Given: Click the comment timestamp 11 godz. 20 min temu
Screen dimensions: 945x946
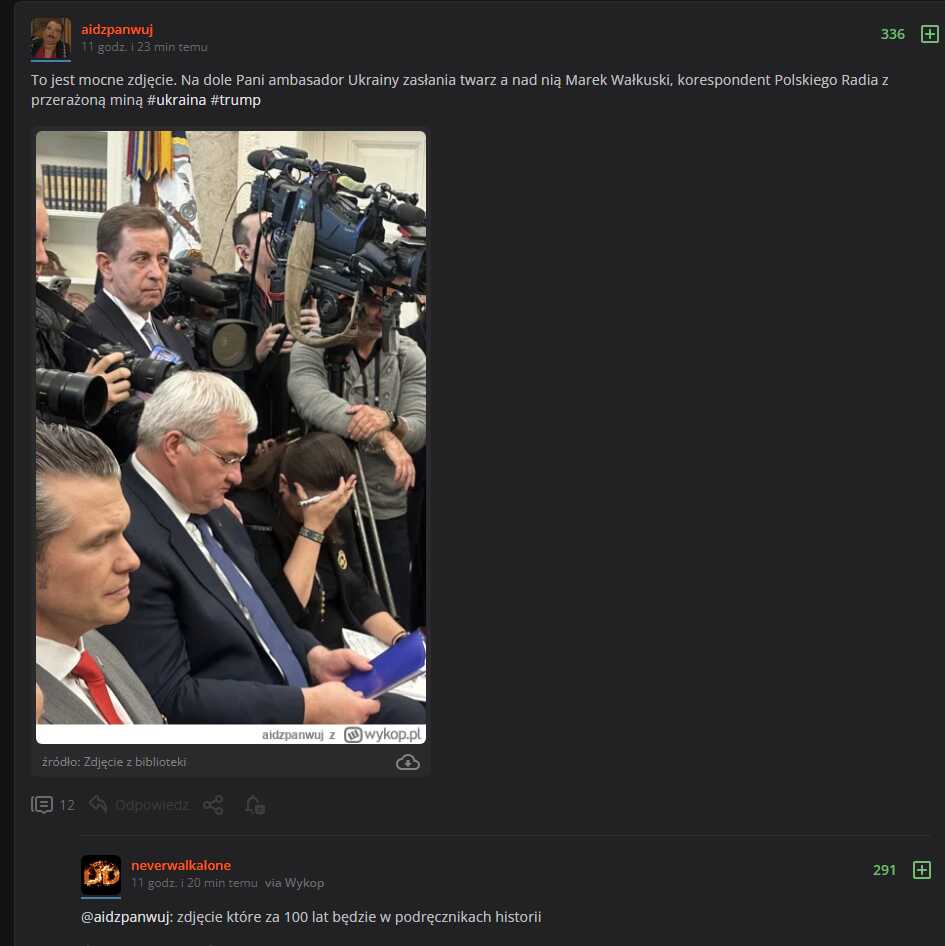Looking at the screenshot, I should [x=194, y=883].
